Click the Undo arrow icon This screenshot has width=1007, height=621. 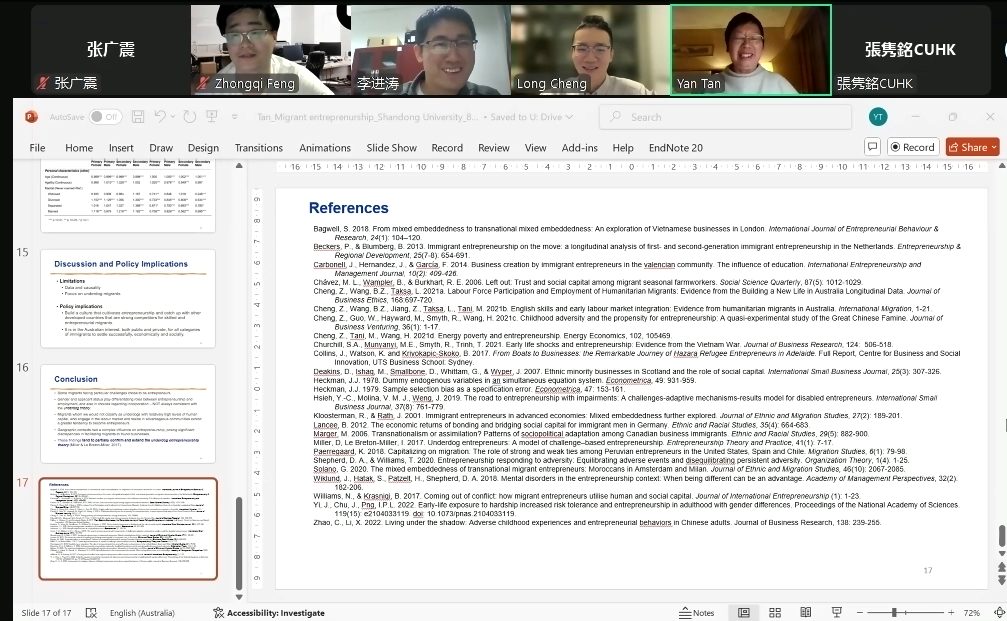pyautogui.click(x=160, y=117)
